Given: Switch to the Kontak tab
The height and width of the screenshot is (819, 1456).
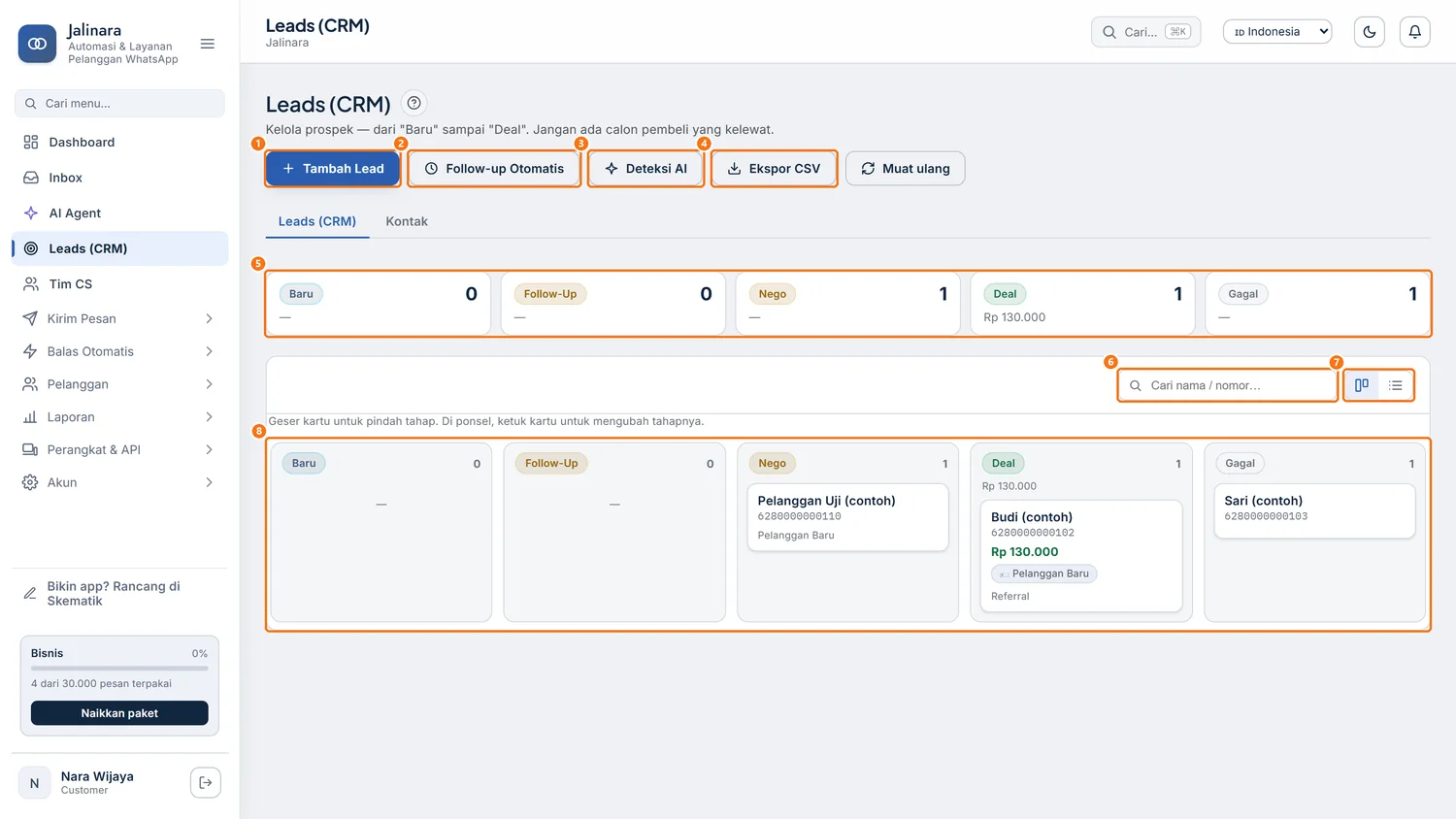Looking at the screenshot, I should pos(407,221).
